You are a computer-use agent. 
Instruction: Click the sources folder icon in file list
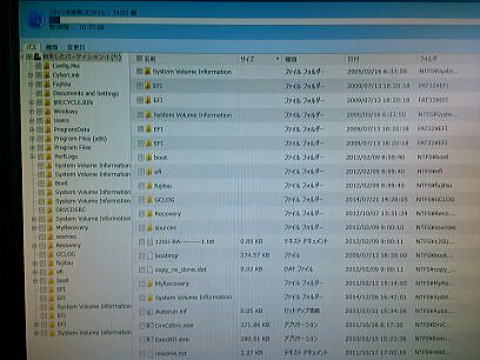tap(149, 228)
